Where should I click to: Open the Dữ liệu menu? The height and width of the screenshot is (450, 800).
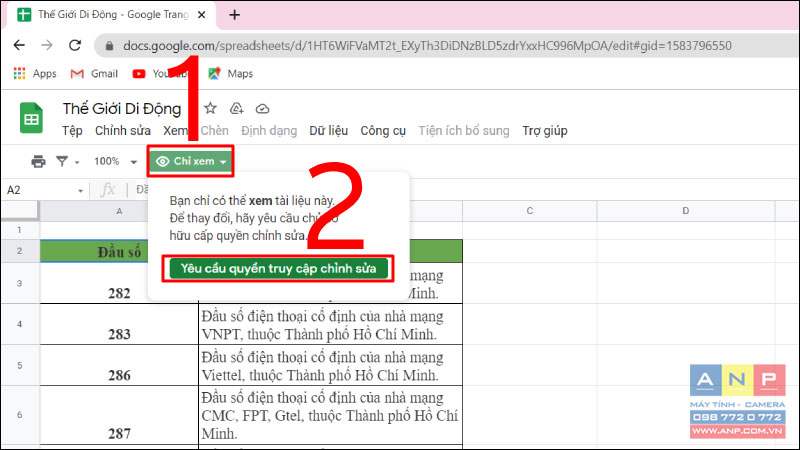(x=329, y=131)
